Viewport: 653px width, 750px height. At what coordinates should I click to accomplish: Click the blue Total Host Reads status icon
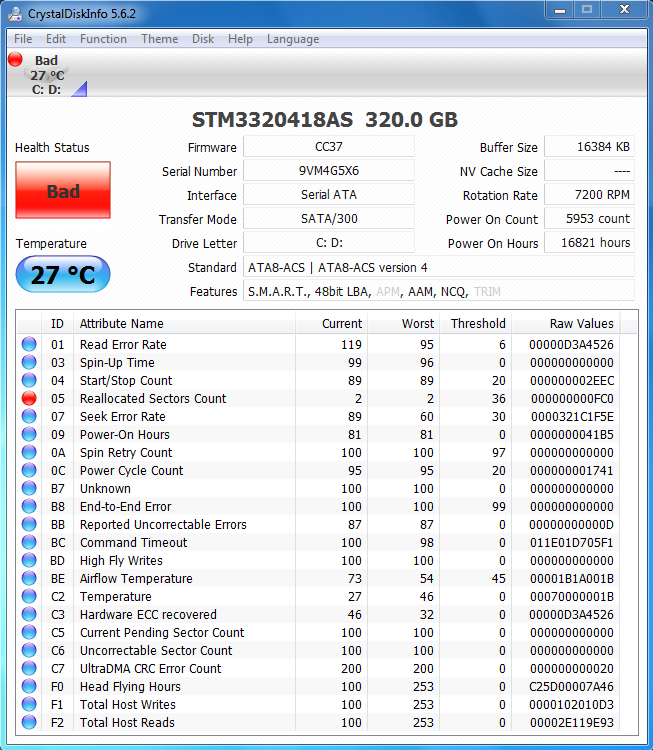tap(29, 722)
